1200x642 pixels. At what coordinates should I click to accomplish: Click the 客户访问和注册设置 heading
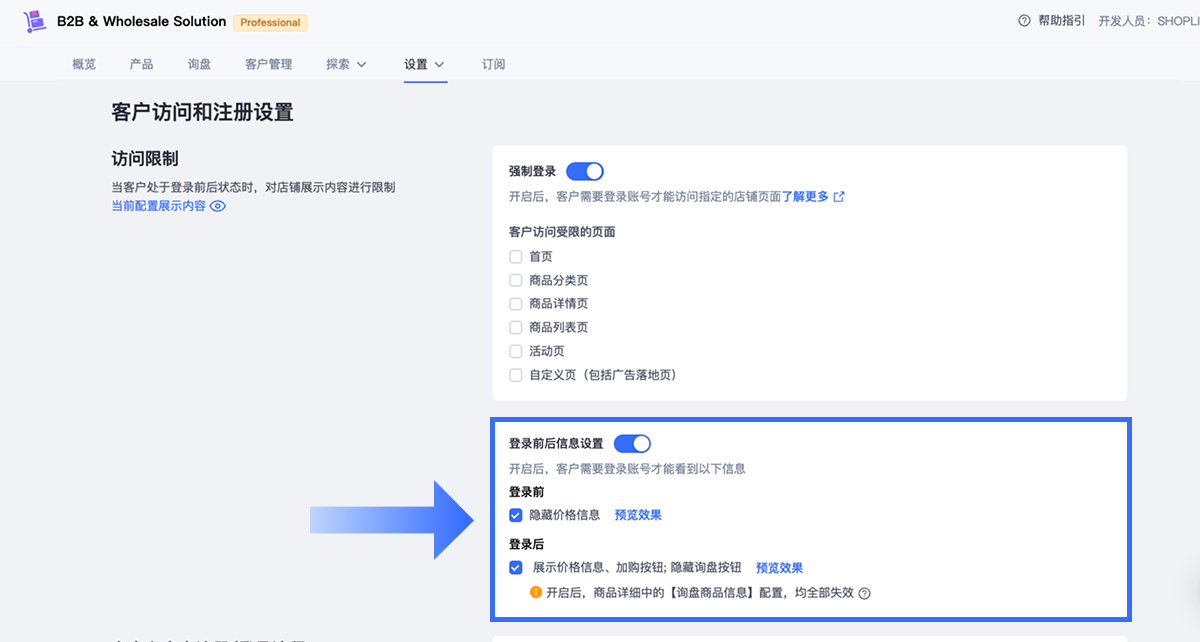(x=203, y=112)
